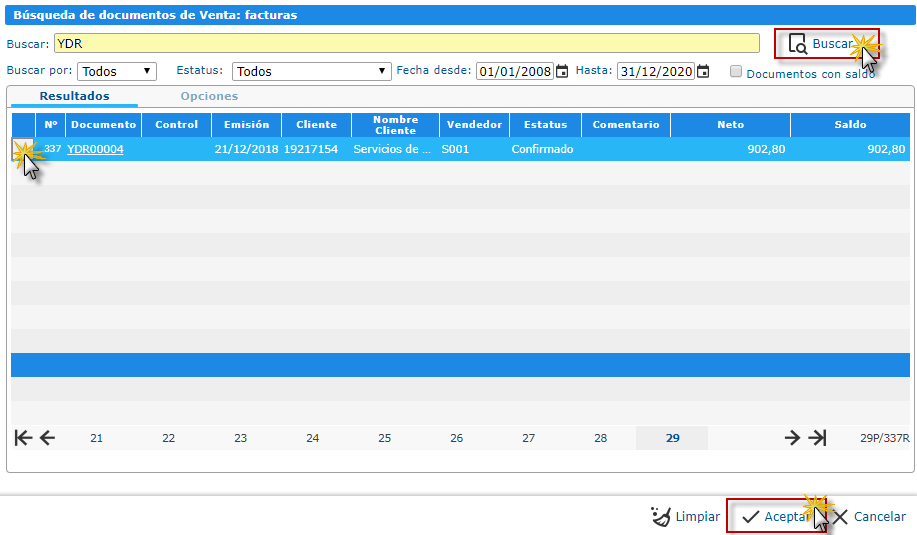Switch to the Opciones tab

[x=209, y=96]
